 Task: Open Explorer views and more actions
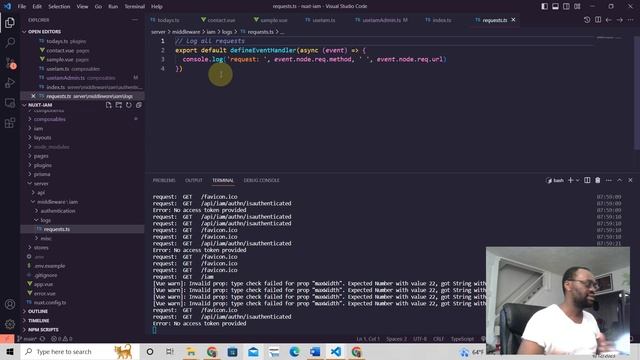point(135,20)
